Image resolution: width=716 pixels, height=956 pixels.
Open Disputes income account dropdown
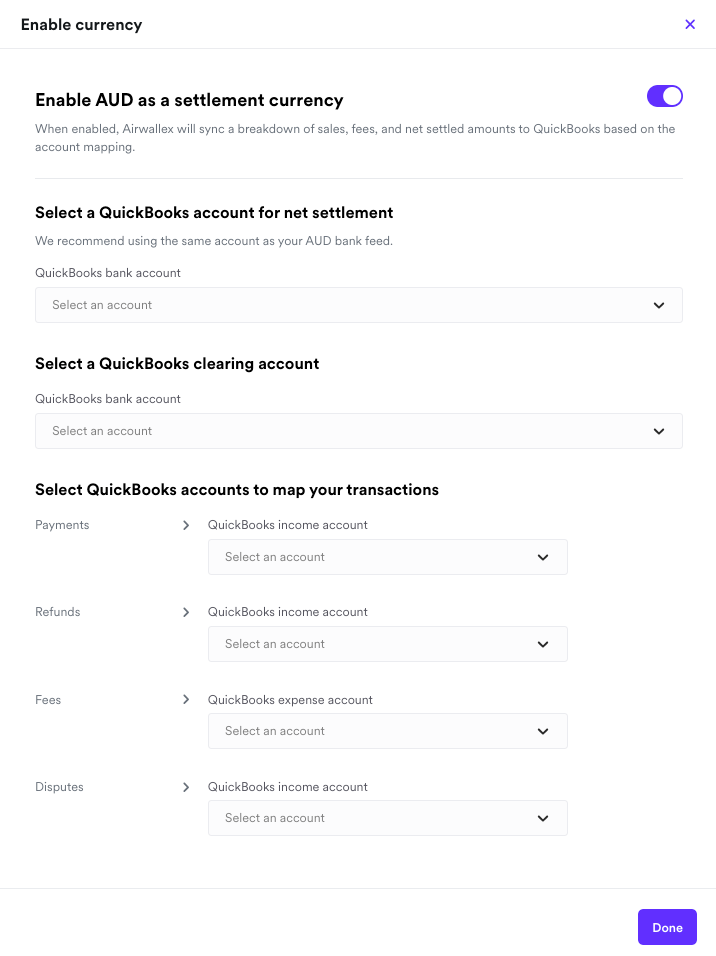tap(387, 818)
